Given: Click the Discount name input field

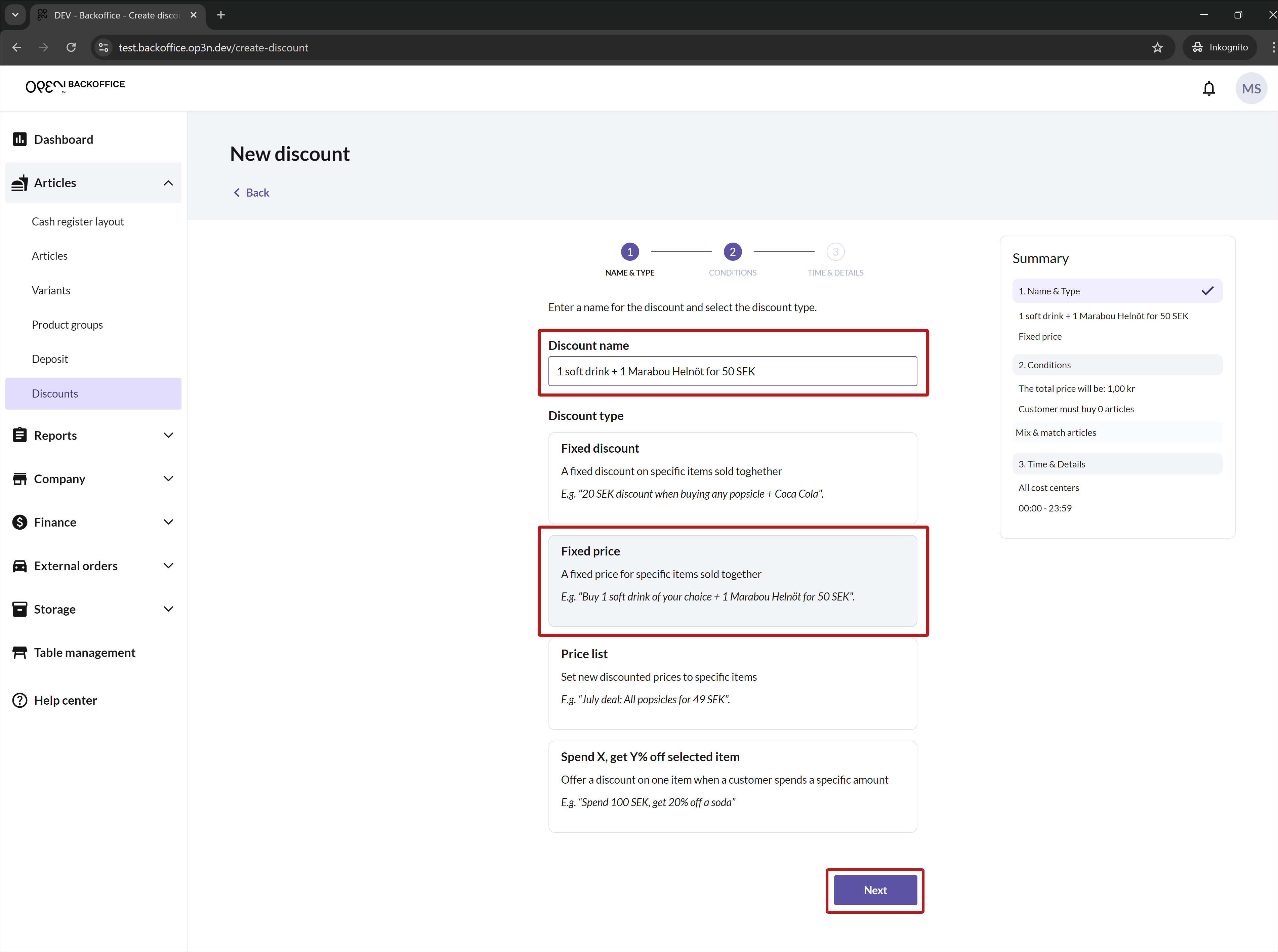Looking at the screenshot, I should point(732,371).
